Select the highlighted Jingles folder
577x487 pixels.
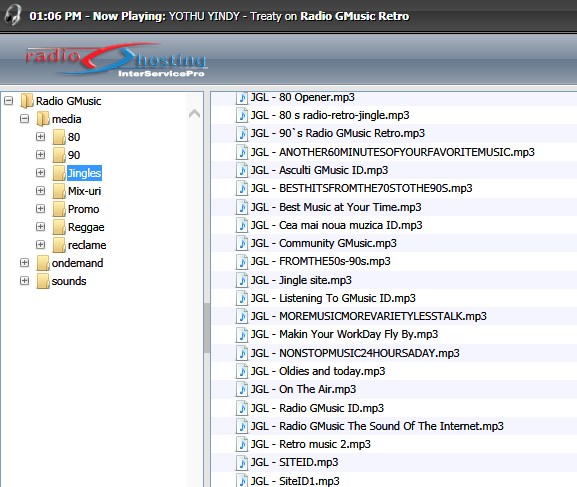point(84,173)
